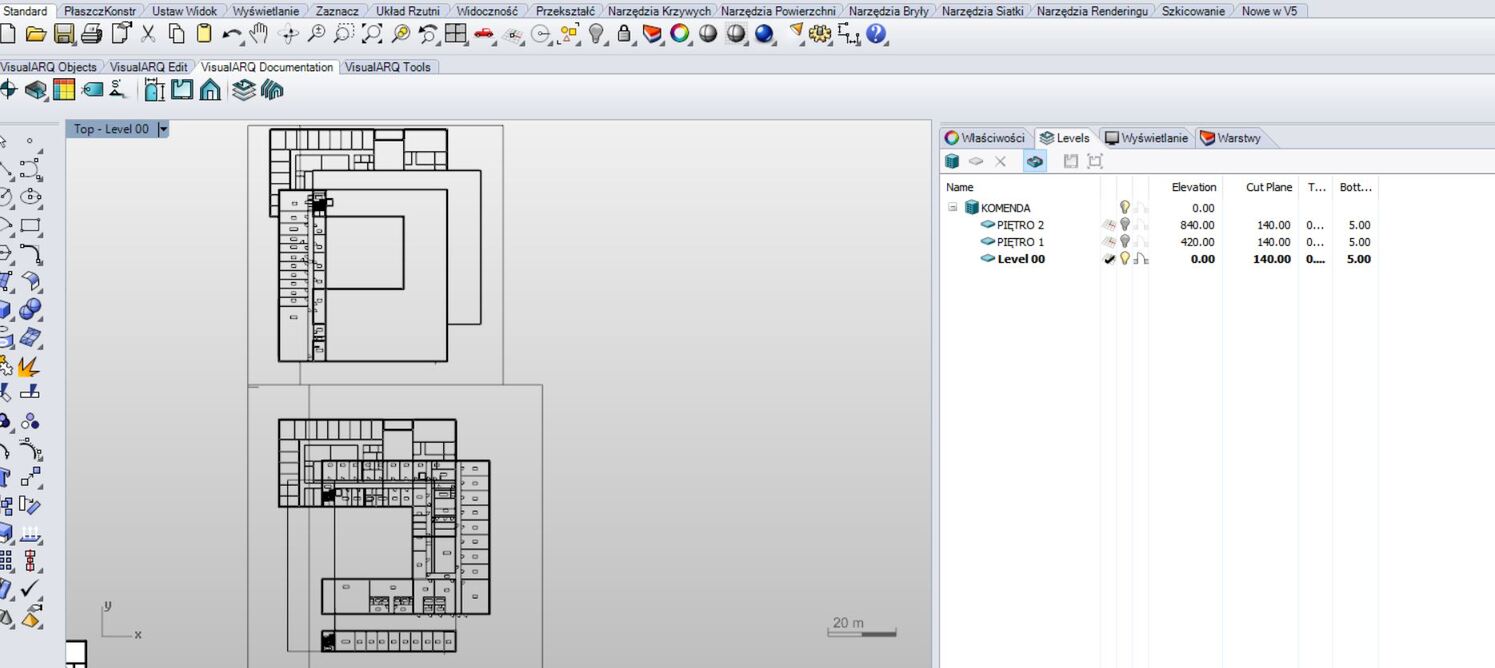The height and width of the screenshot is (668, 1495).
Task: Toggle lightbulb visibility for PIĘTRO 1
Action: (x=1124, y=241)
